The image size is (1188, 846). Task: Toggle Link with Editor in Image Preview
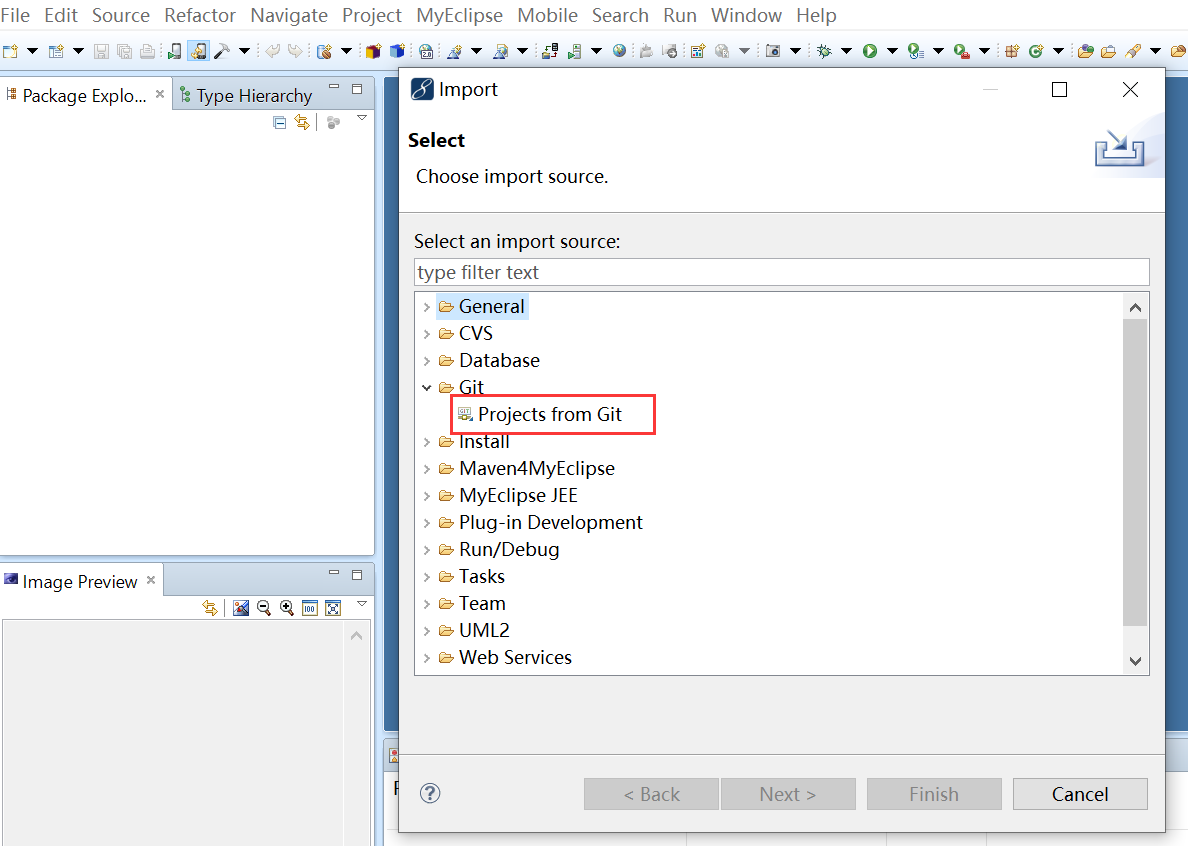click(x=210, y=608)
